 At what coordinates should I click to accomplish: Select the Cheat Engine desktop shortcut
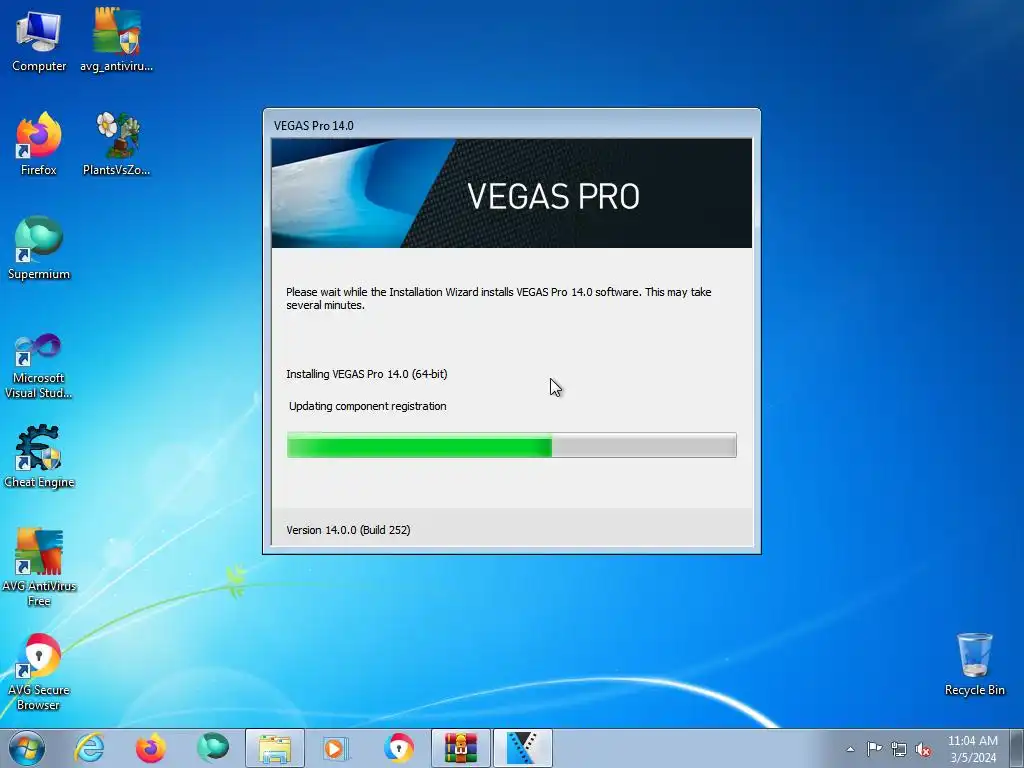coord(39,457)
